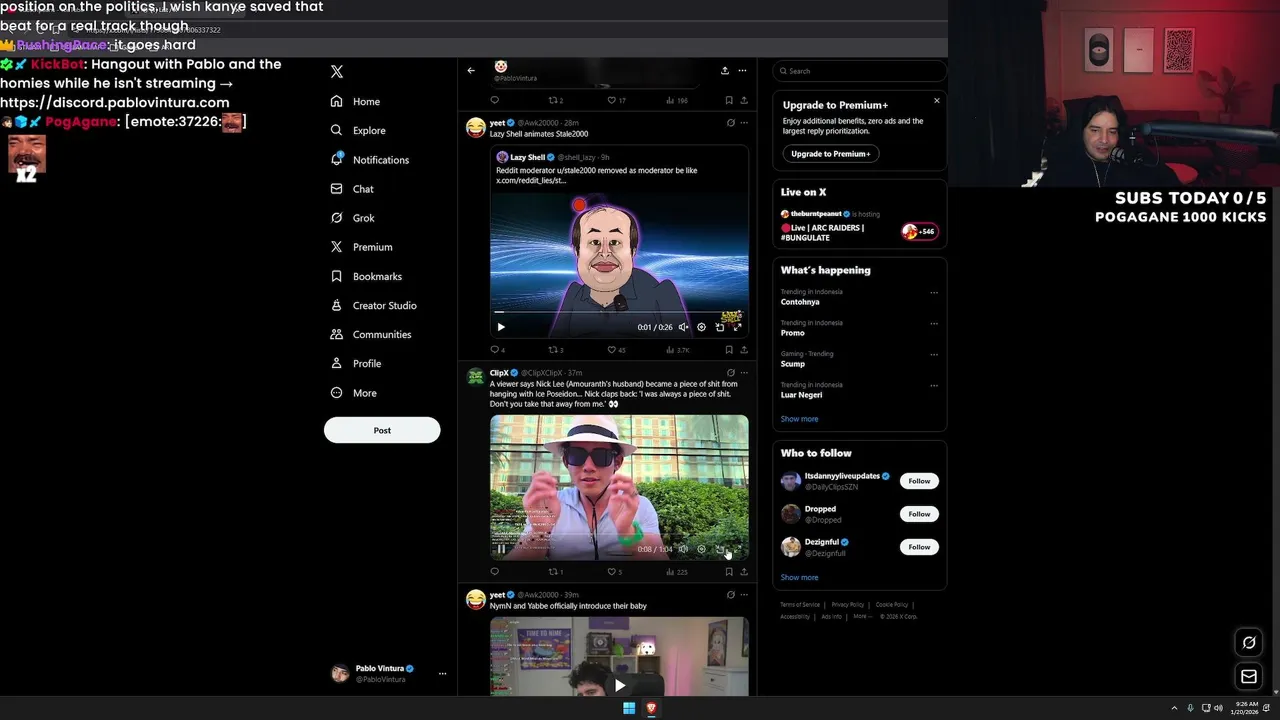Bookmark the Lazy Shell animates tweet

[x=728, y=350]
